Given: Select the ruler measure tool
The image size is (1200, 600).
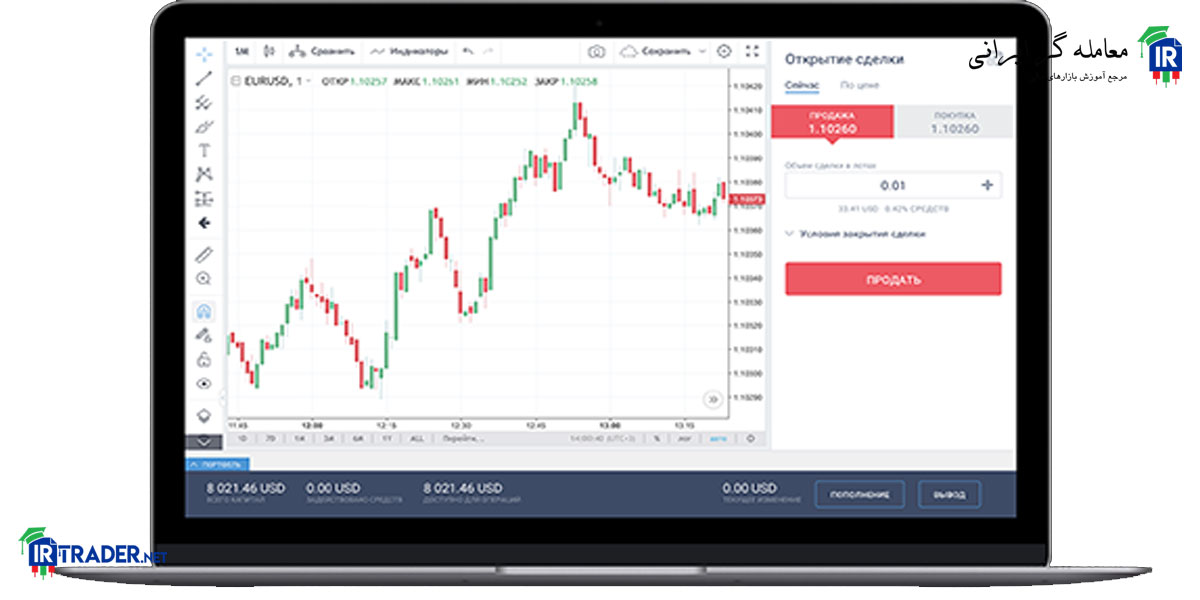Looking at the screenshot, I should (x=204, y=254).
